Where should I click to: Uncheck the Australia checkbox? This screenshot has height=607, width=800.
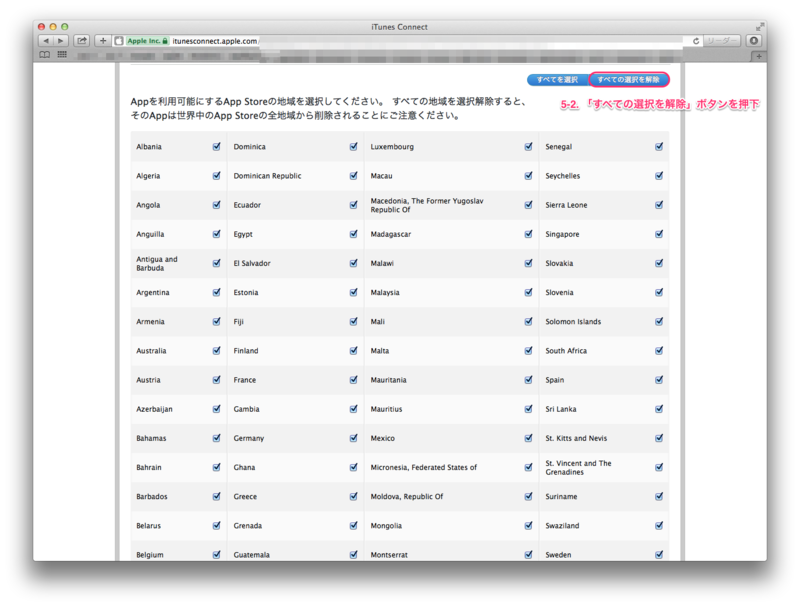tap(216, 350)
